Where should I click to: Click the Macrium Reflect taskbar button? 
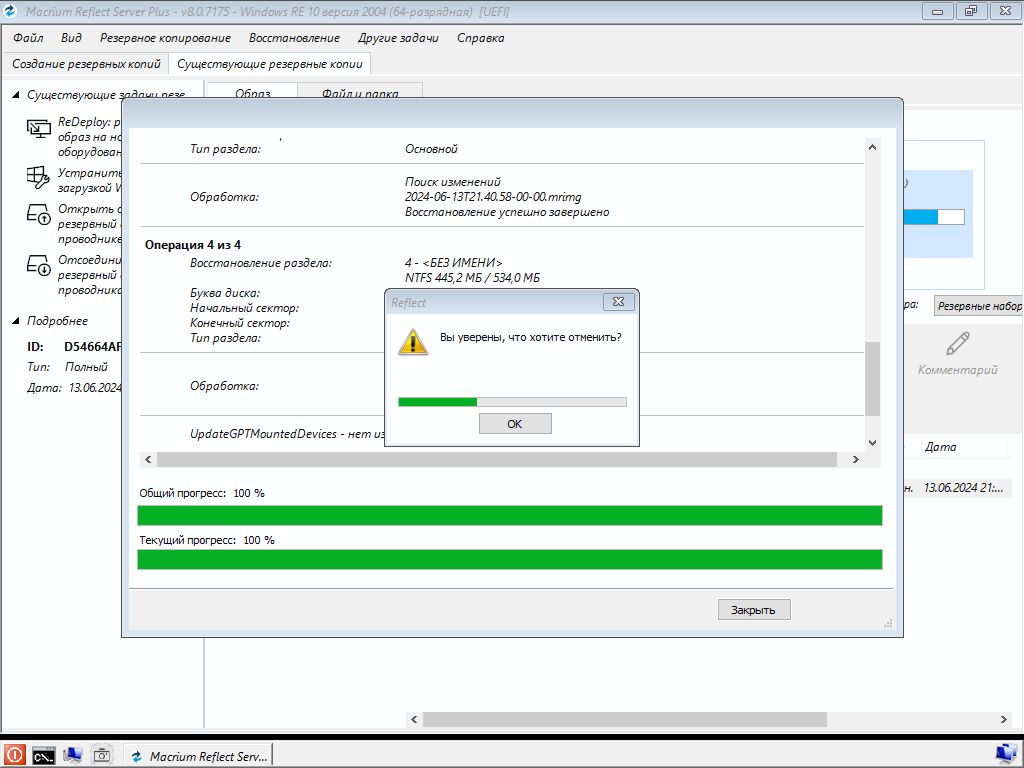(x=198, y=756)
